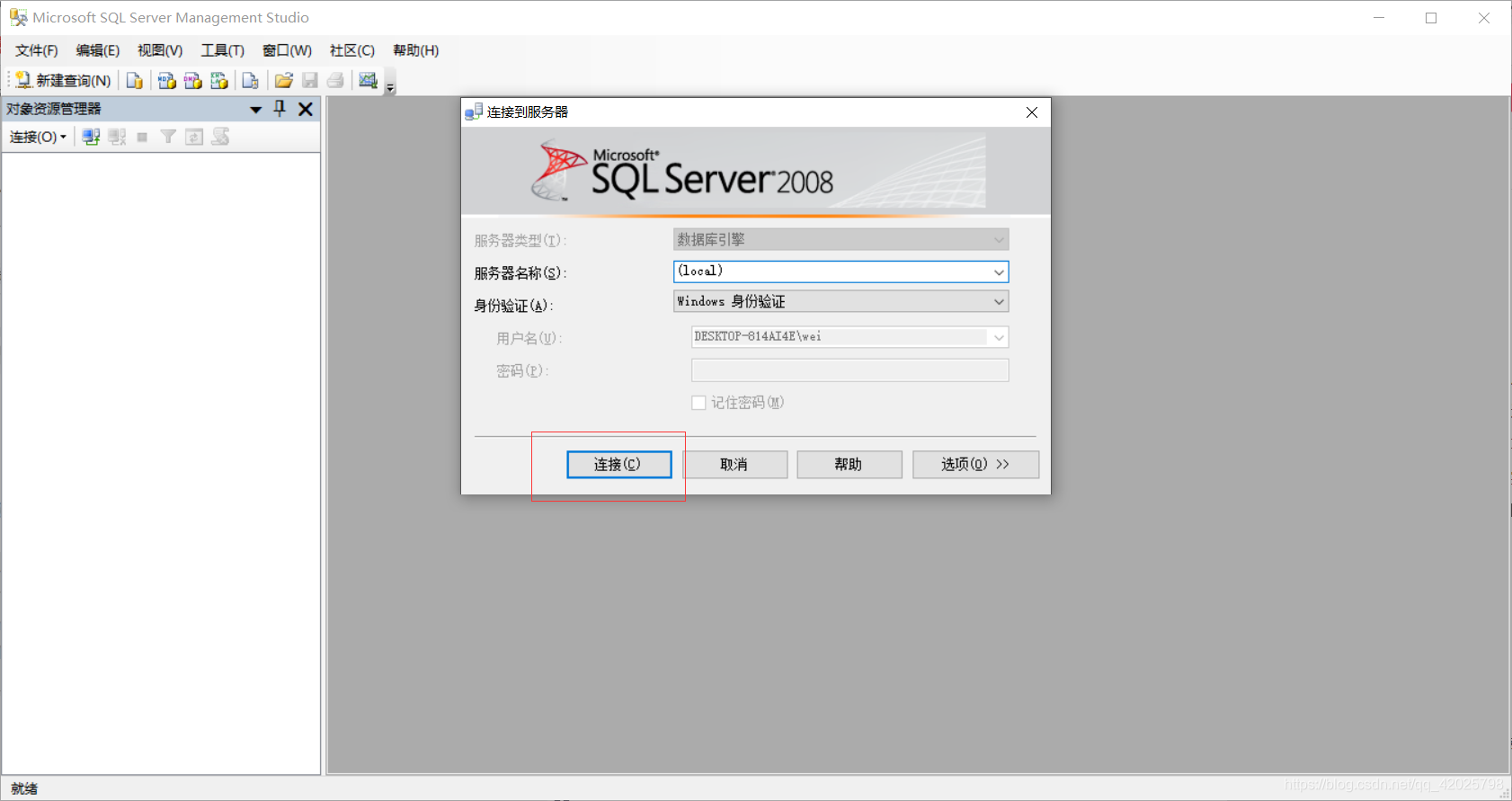
Task: Open the 用户名 dropdown DESKTOP-814AI4E\wei
Action: [849, 337]
